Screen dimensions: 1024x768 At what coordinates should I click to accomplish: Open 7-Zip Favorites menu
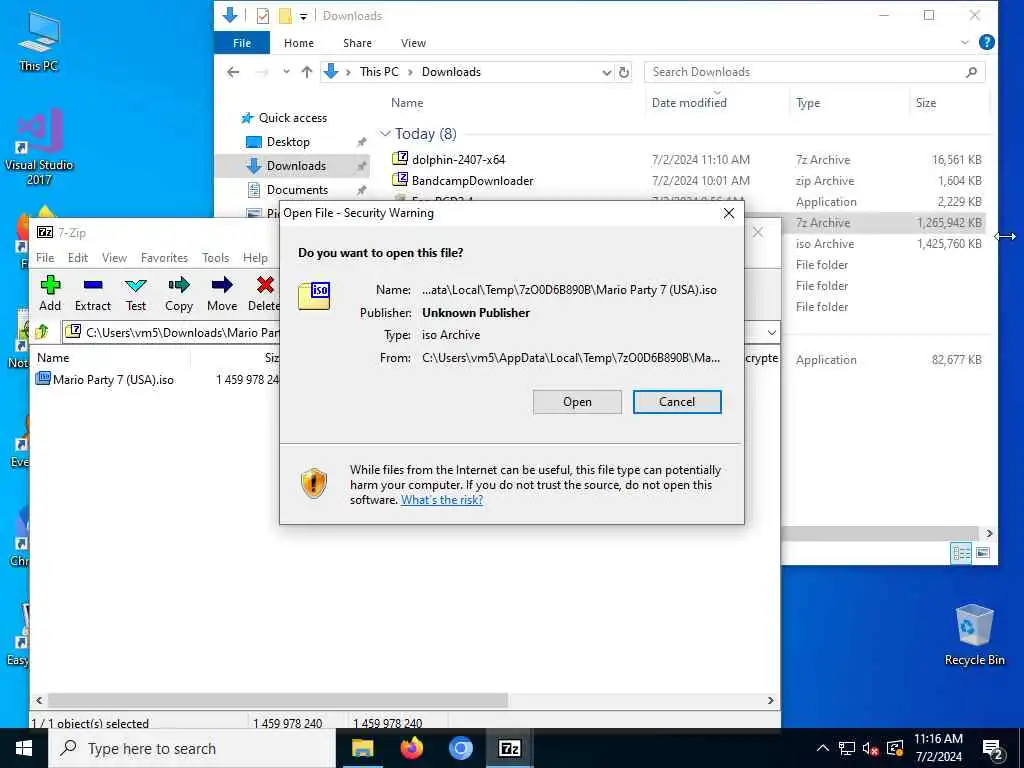(165, 258)
